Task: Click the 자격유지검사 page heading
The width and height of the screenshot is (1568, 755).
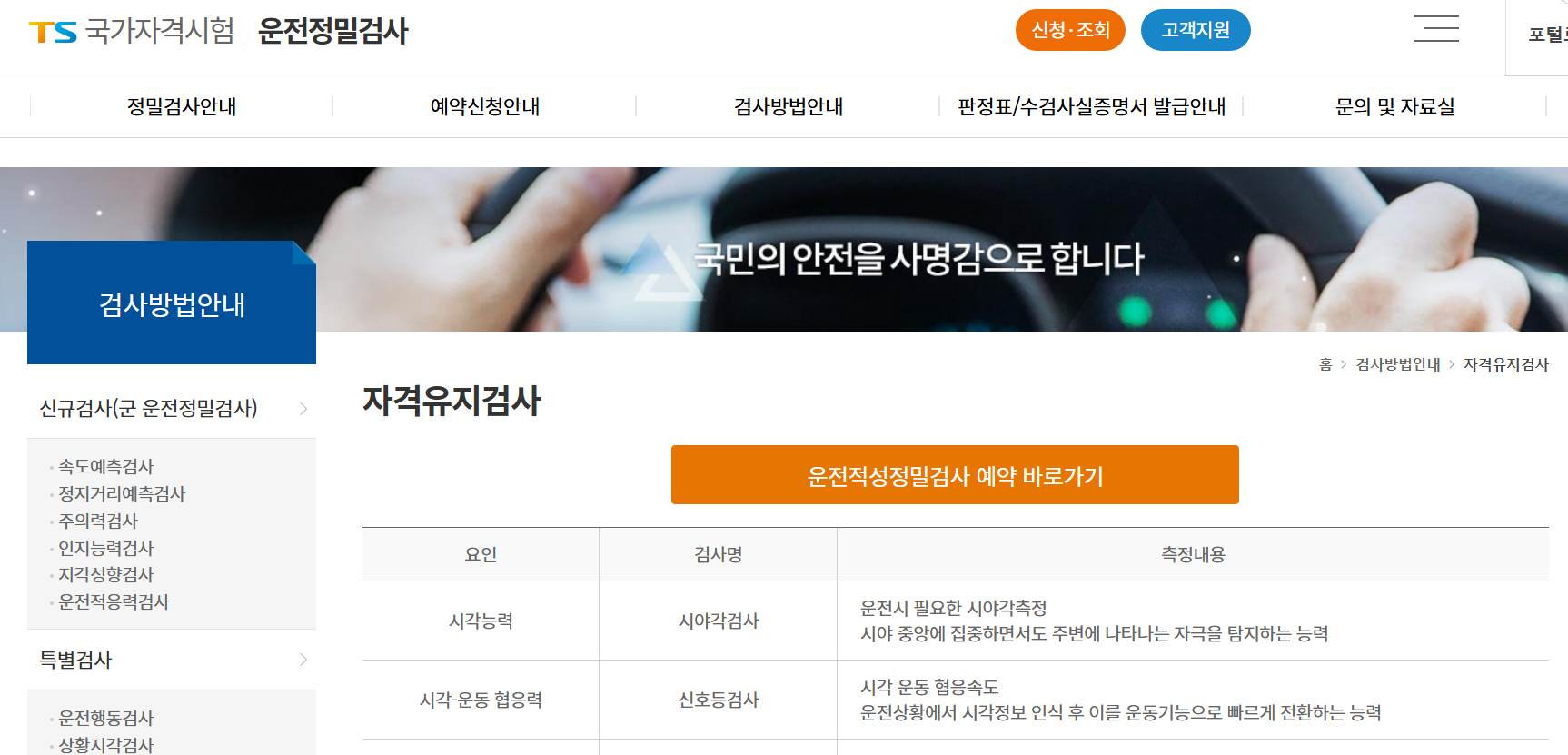Action: click(452, 401)
